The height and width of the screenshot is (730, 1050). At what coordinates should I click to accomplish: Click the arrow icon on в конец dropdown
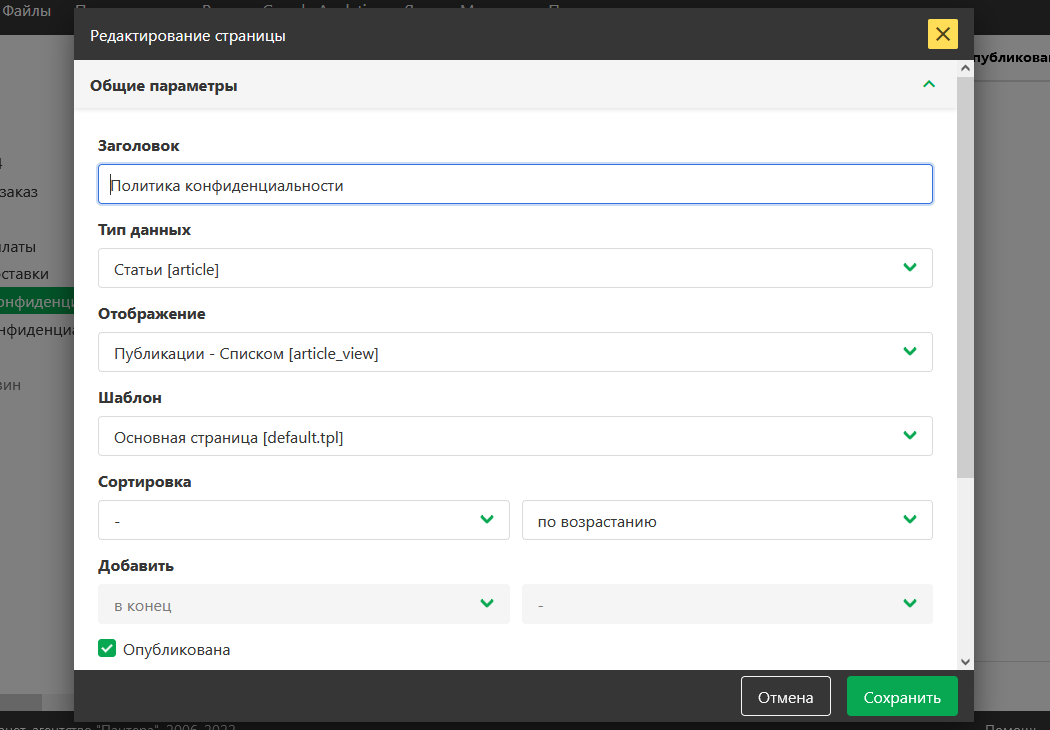click(486, 604)
